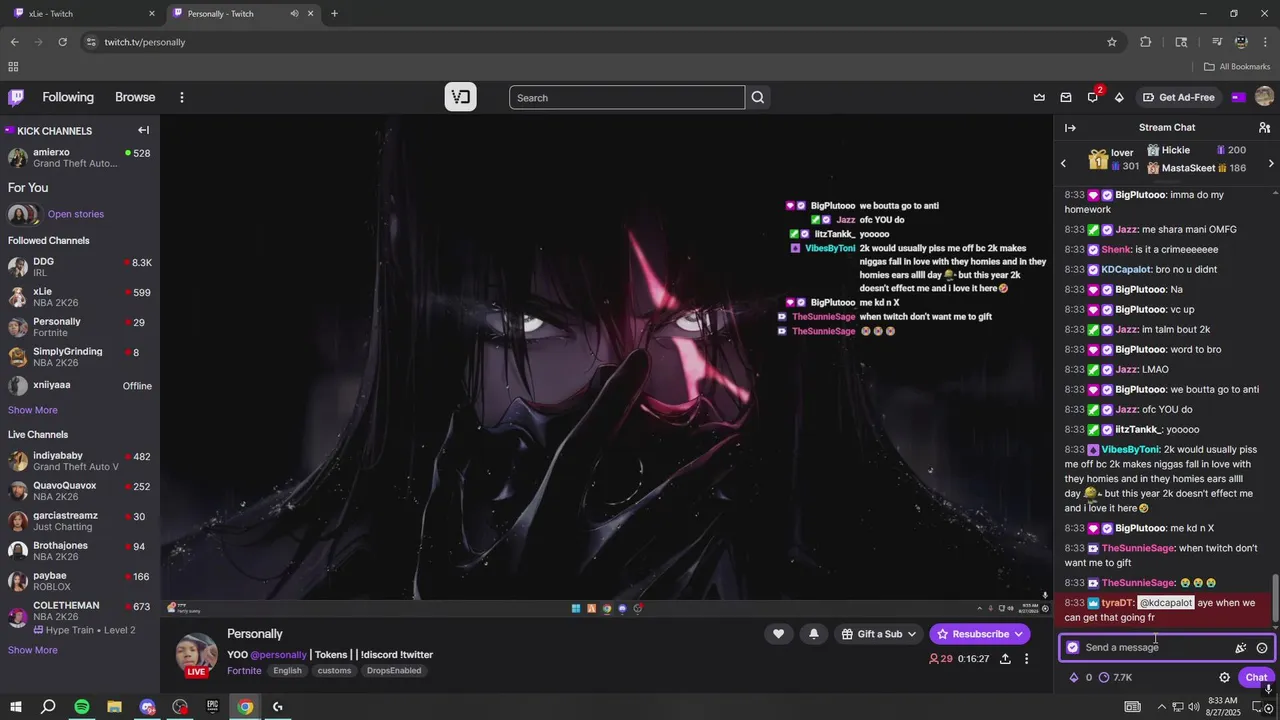Bookmark this page with star icon

pos(1111,42)
